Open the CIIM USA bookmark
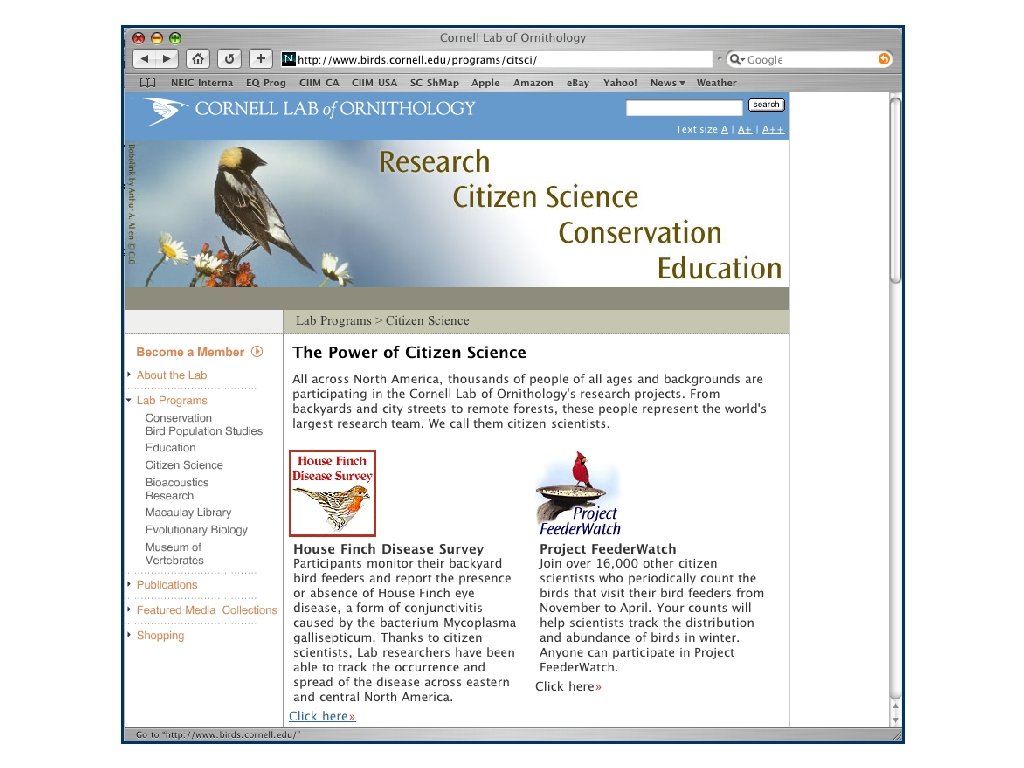1024x768 pixels. pyautogui.click(x=374, y=82)
